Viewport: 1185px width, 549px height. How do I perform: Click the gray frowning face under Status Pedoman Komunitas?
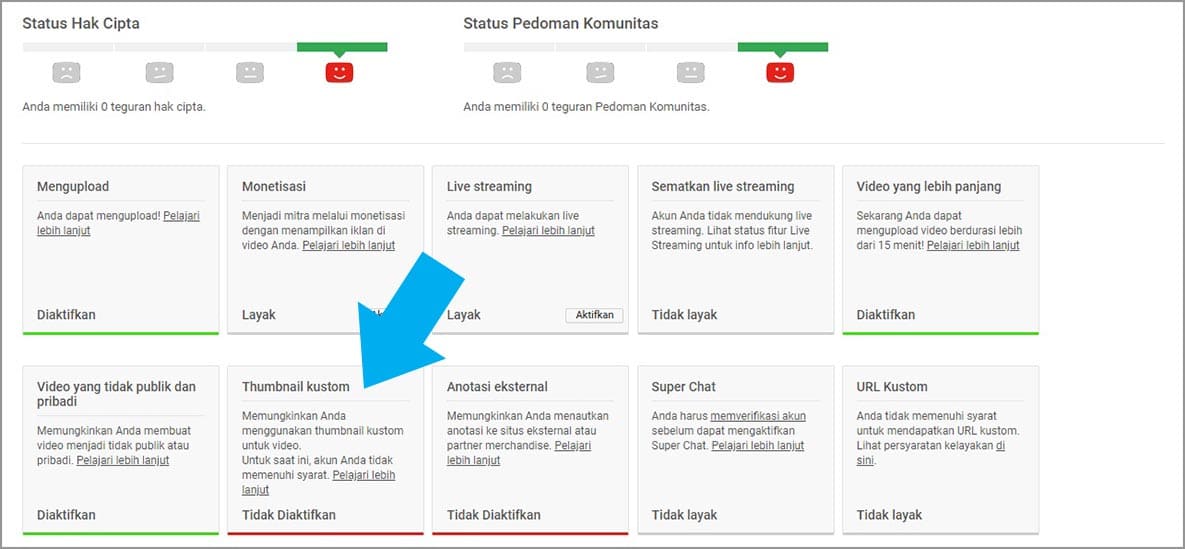click(x=507, y=72)
